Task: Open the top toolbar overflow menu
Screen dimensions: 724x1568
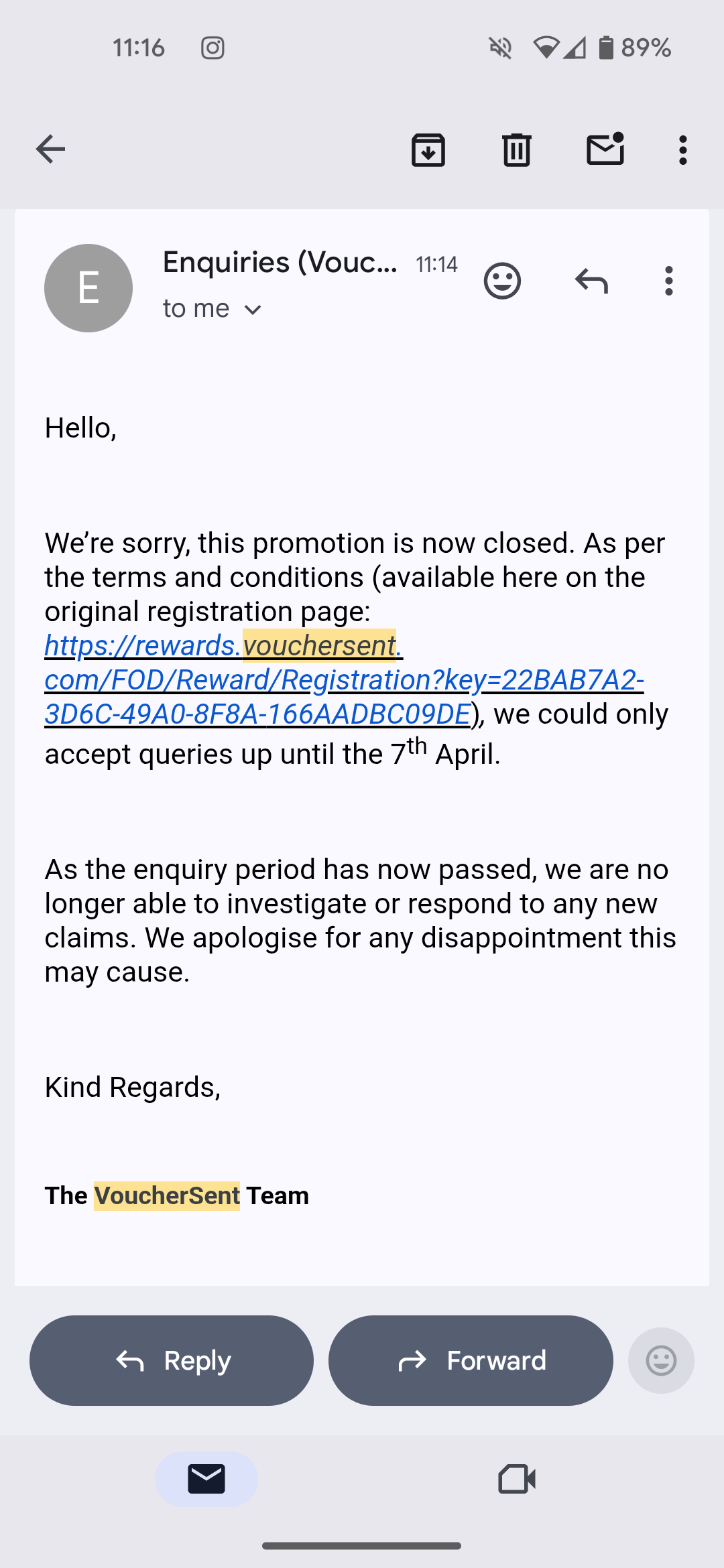Action: (x=682, y=149)
